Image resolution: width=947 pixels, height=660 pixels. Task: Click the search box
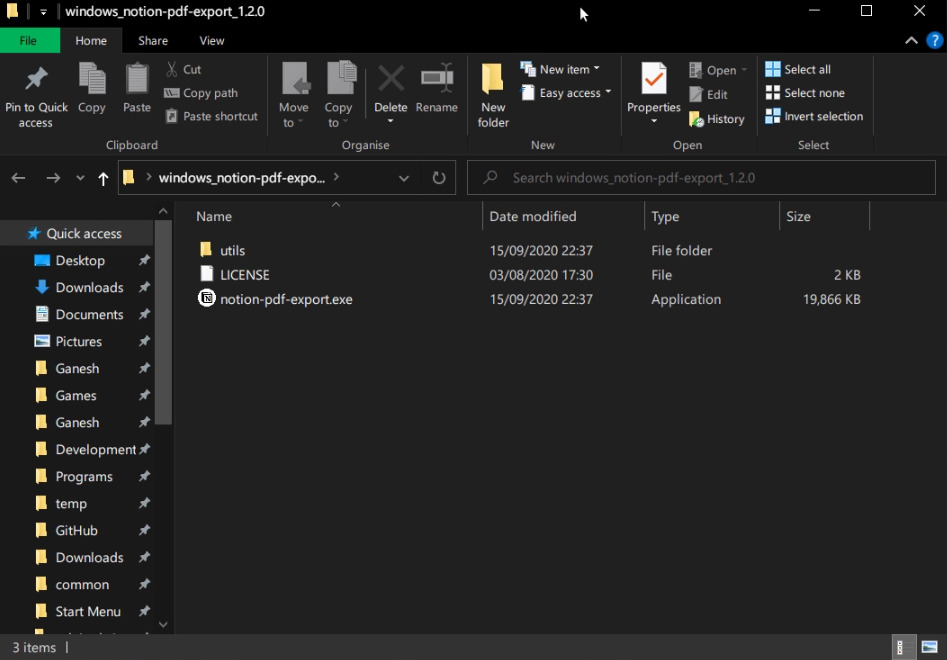click(701, 178)
